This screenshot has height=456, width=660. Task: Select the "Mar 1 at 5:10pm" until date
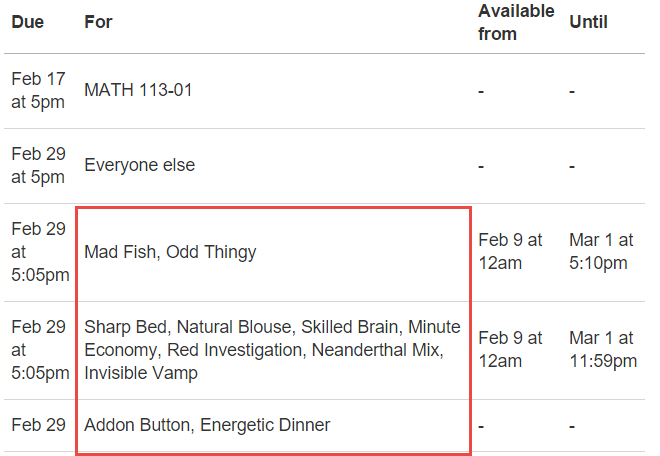pos(601,251)
